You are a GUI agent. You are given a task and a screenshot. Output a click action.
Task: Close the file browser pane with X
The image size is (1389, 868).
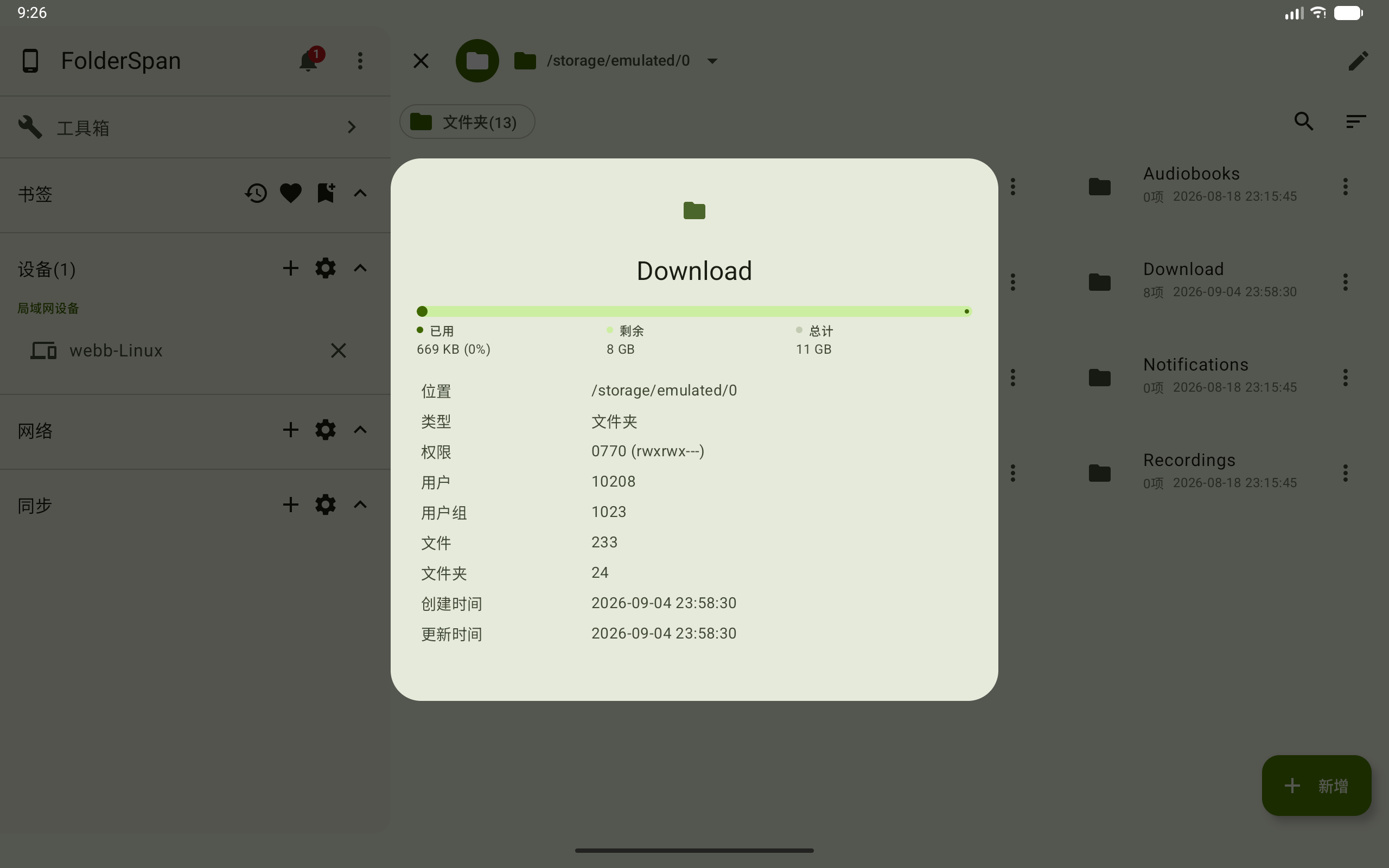420,60
